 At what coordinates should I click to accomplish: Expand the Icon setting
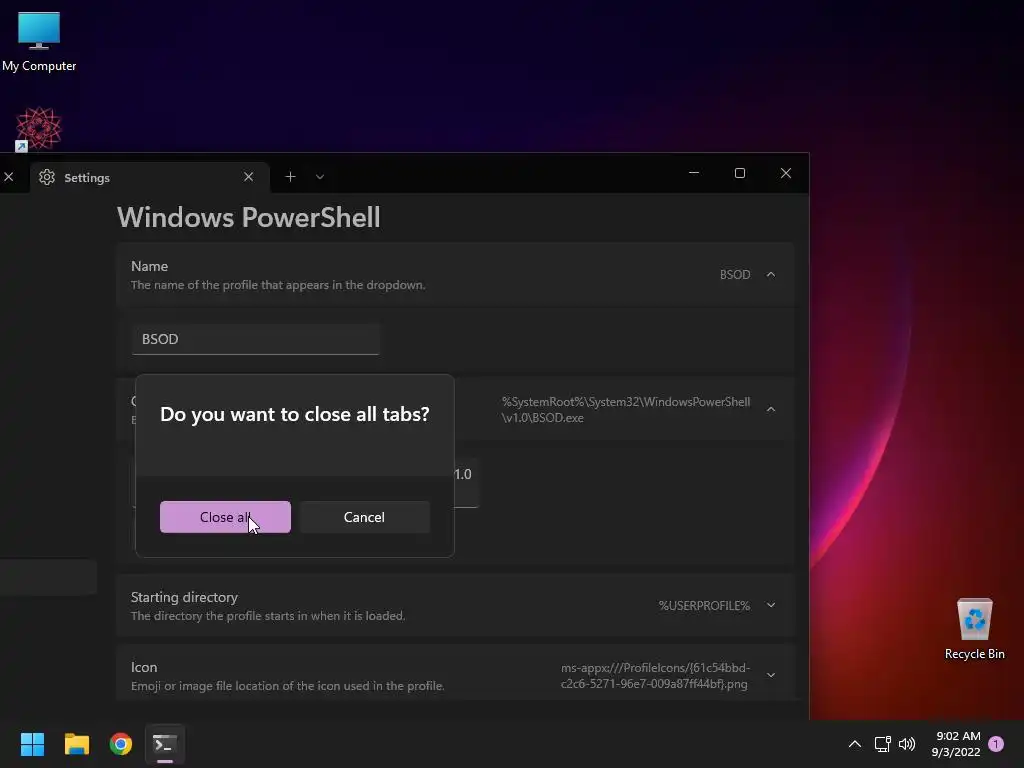click(x=771, y=675)
